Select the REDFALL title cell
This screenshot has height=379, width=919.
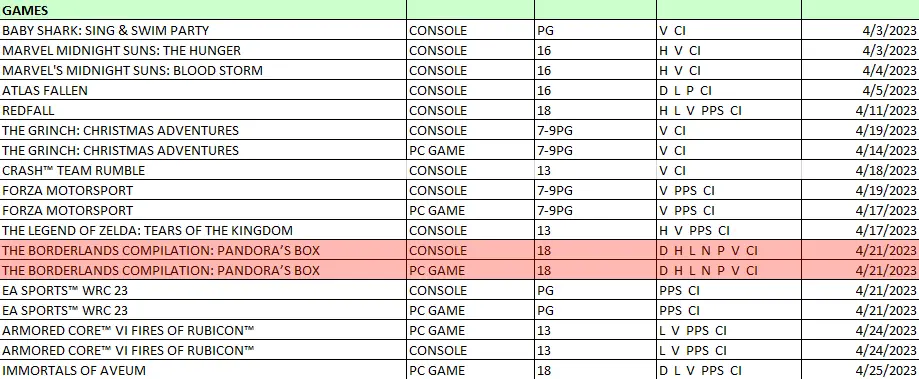[203, 110]
